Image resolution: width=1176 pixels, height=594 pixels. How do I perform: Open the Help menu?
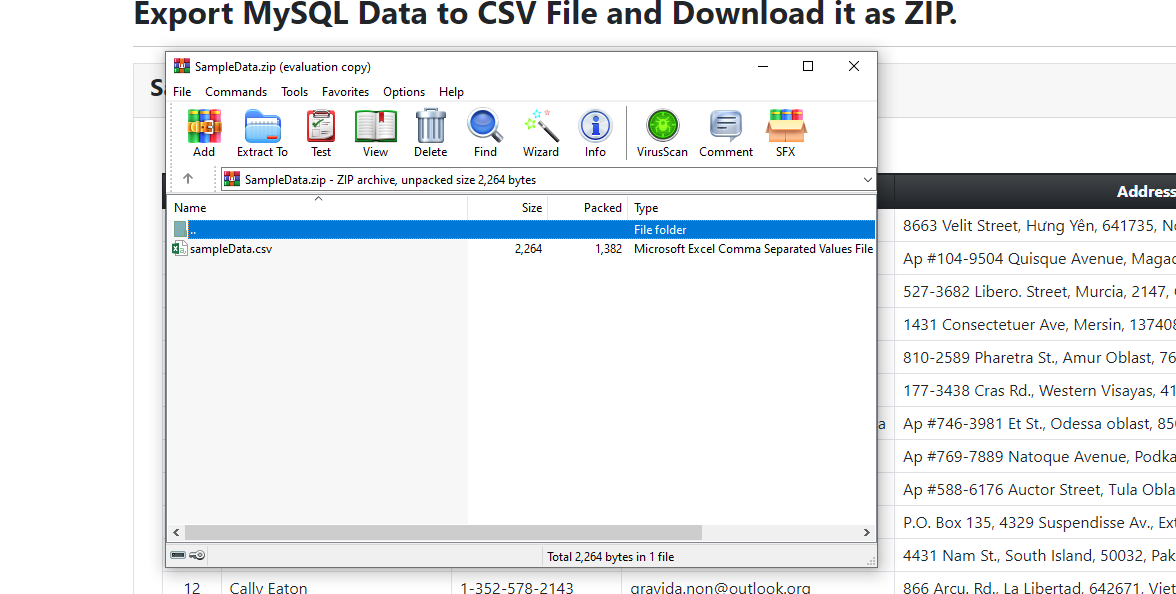pos(452,92)
